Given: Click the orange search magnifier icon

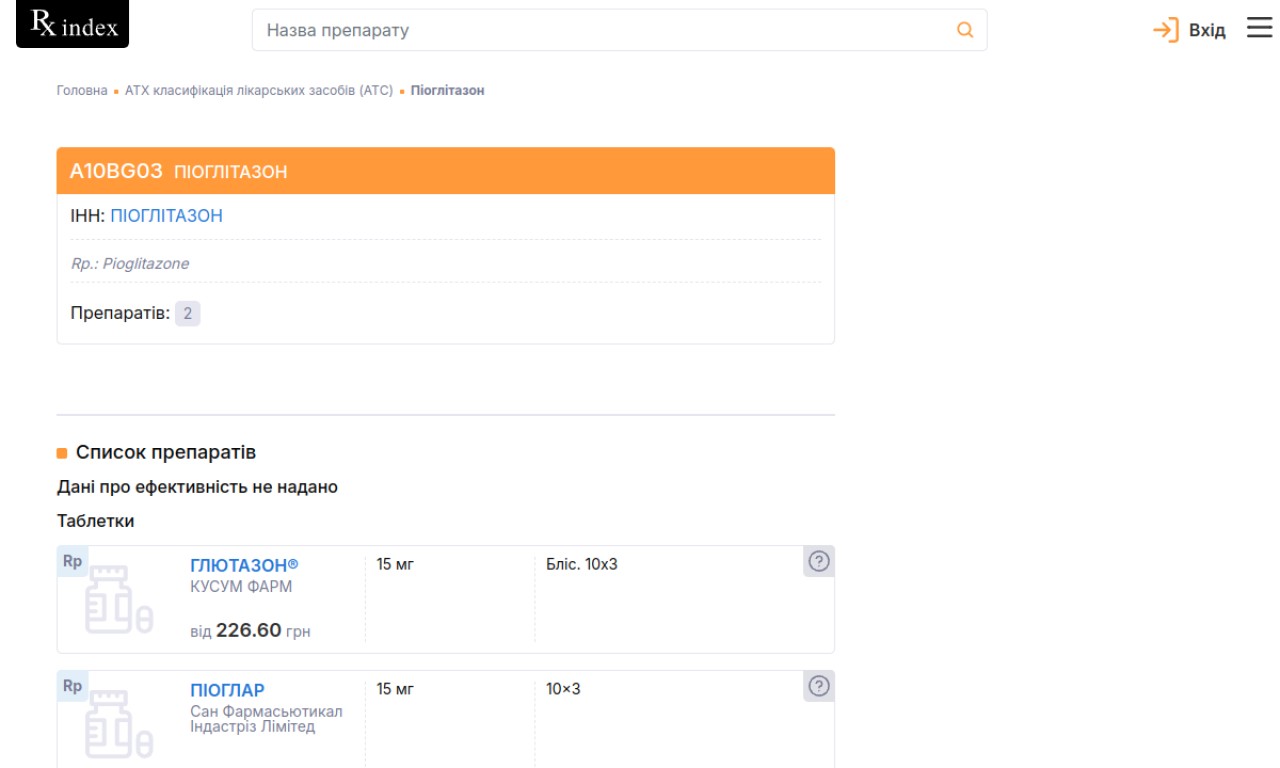Looking at the screenshot, I should tap(965, 30).
